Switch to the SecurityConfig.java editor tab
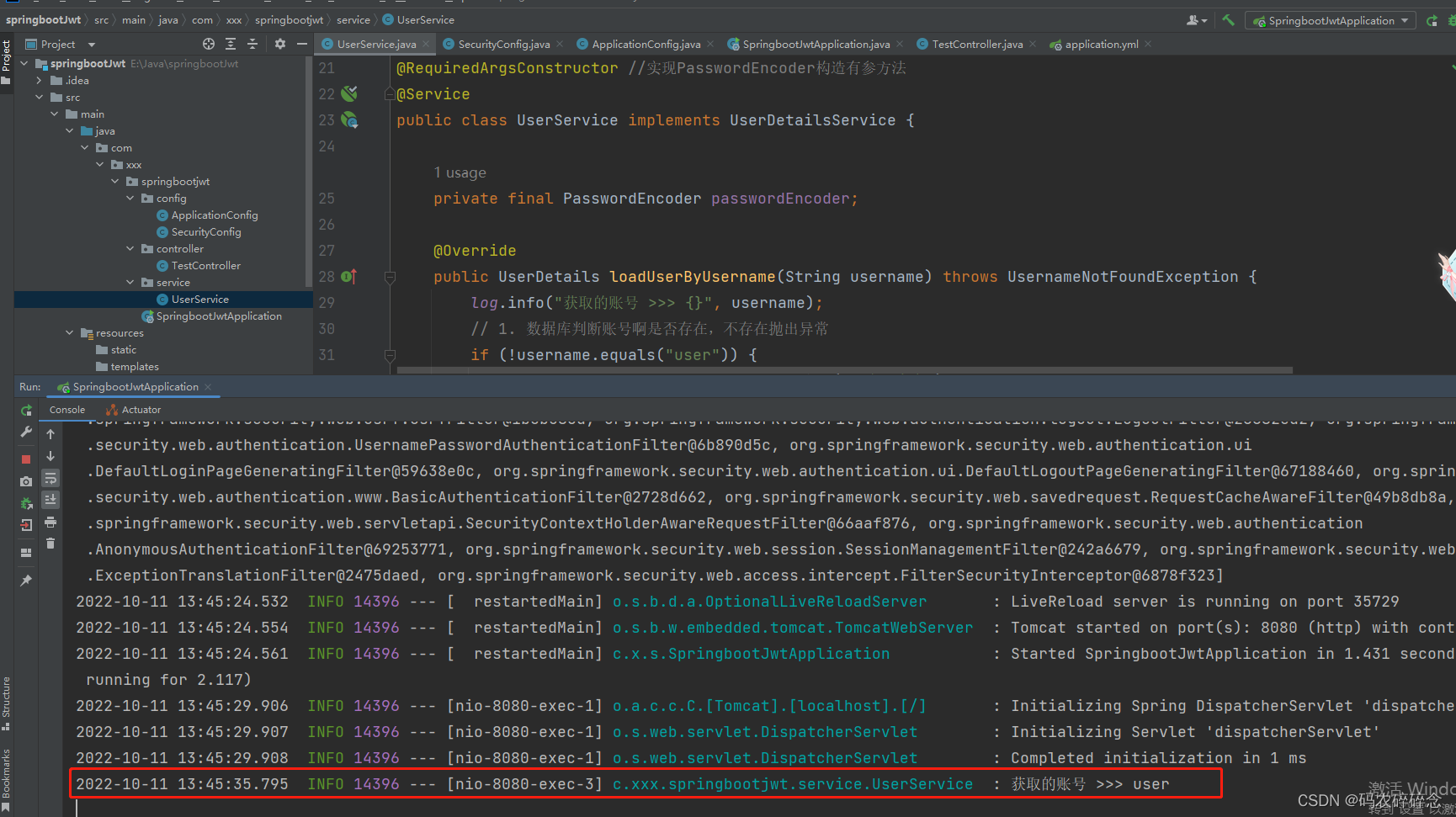This screenshot has height=817, width=1456. click(503, 44)
